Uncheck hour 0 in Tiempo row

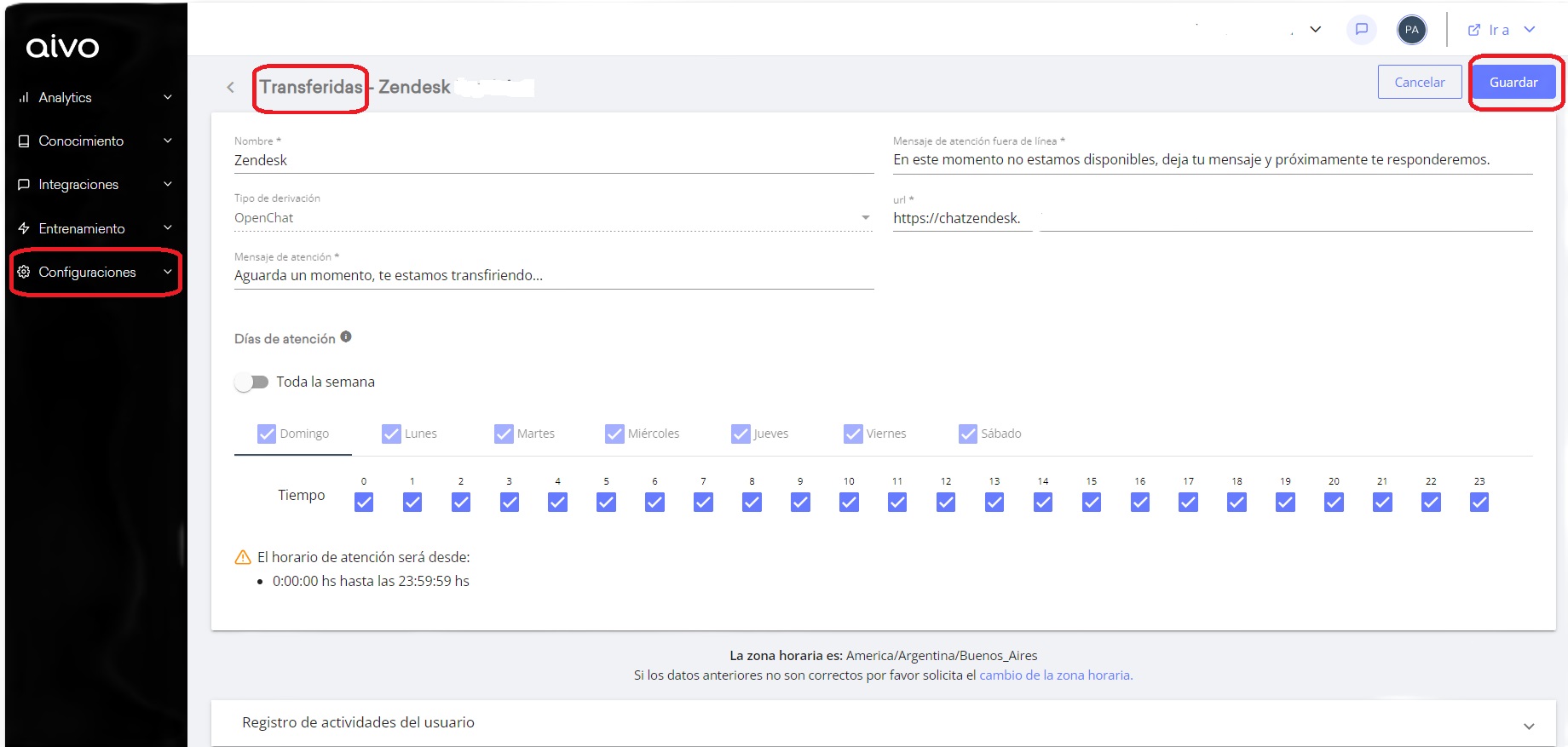[364, 503]
